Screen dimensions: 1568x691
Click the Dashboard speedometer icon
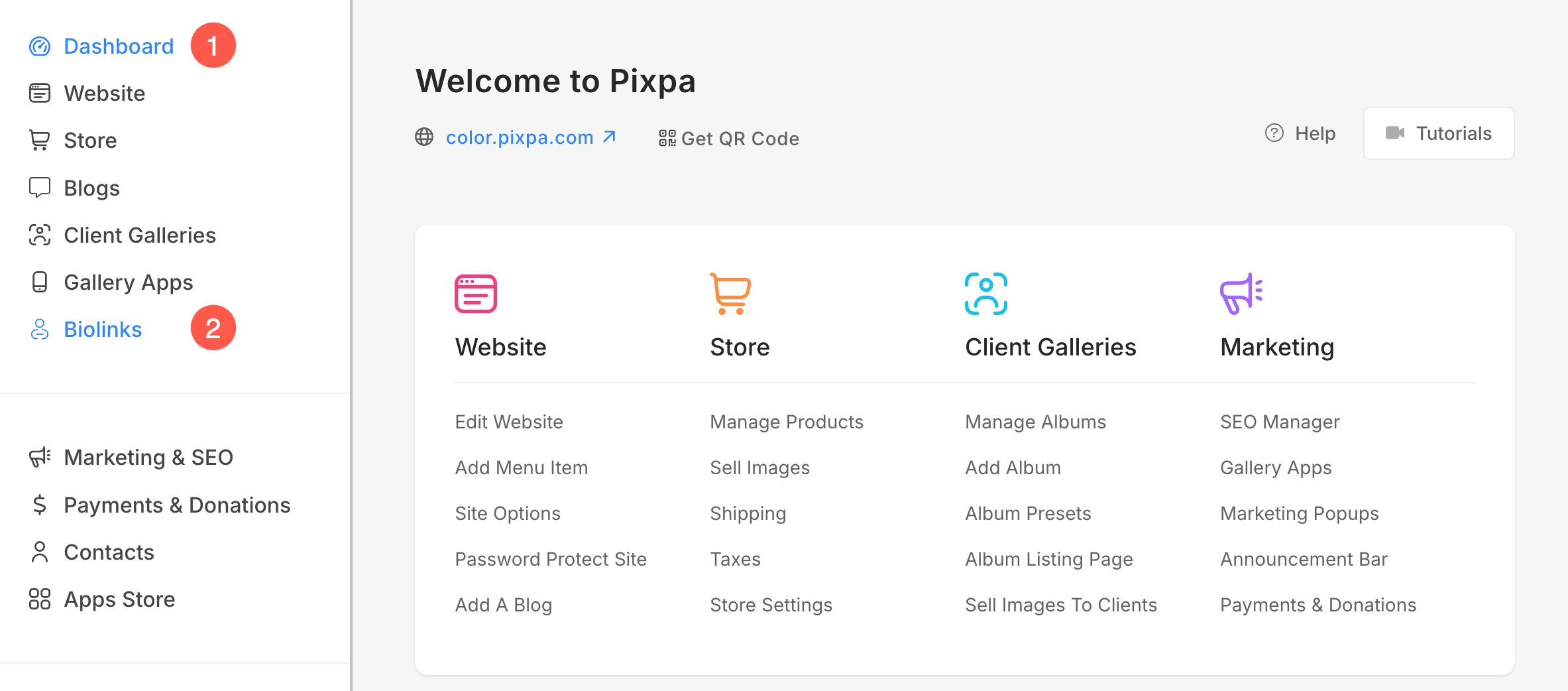pos(40,46)
